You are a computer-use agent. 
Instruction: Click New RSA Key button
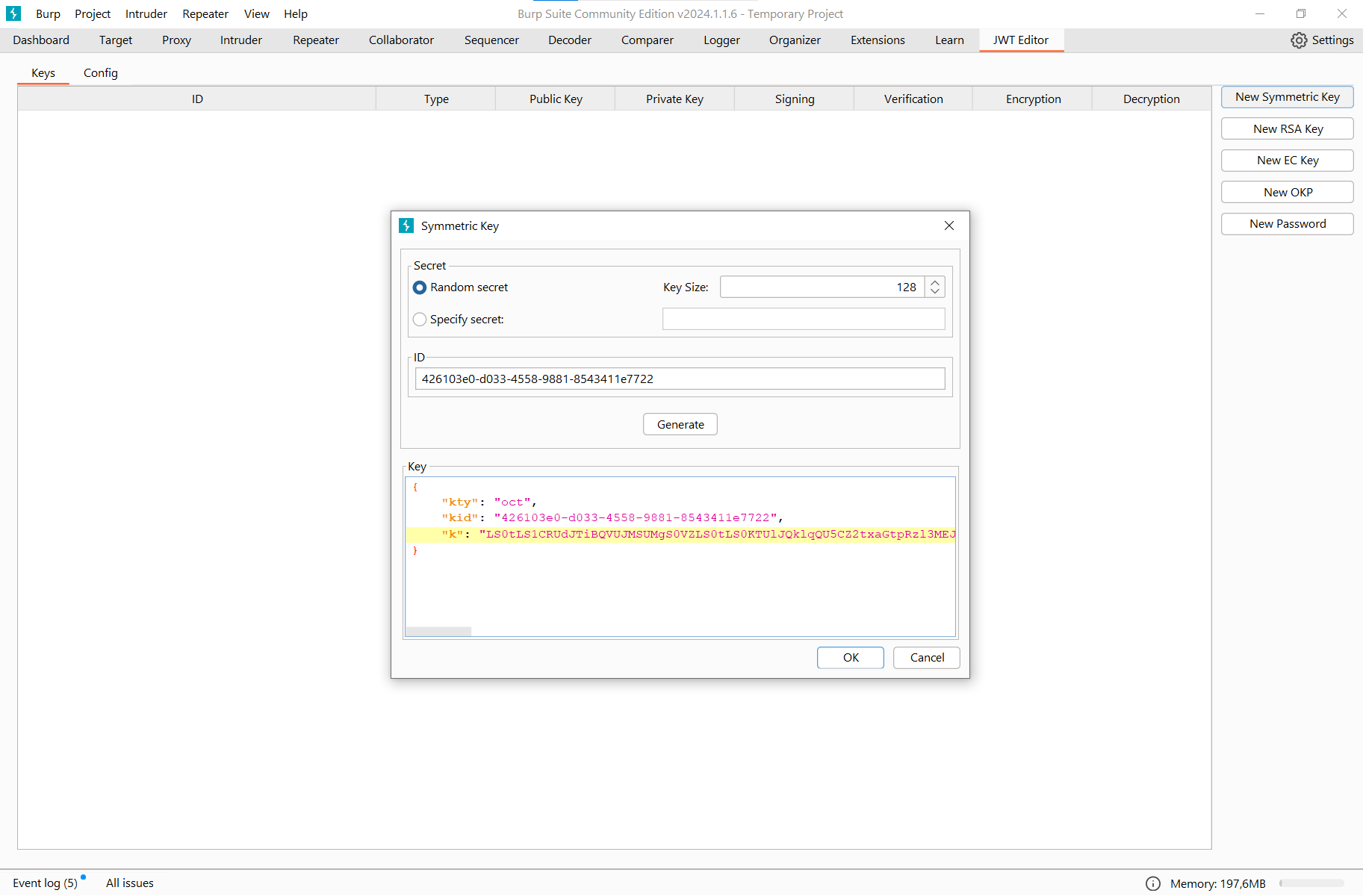pyautogui.click(x=1288, y=129)
